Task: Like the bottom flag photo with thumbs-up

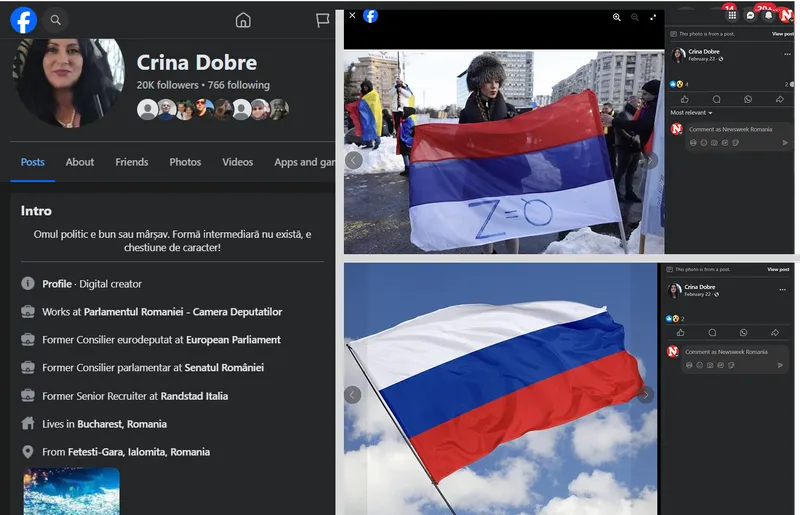Action: (x=681, y=332)
